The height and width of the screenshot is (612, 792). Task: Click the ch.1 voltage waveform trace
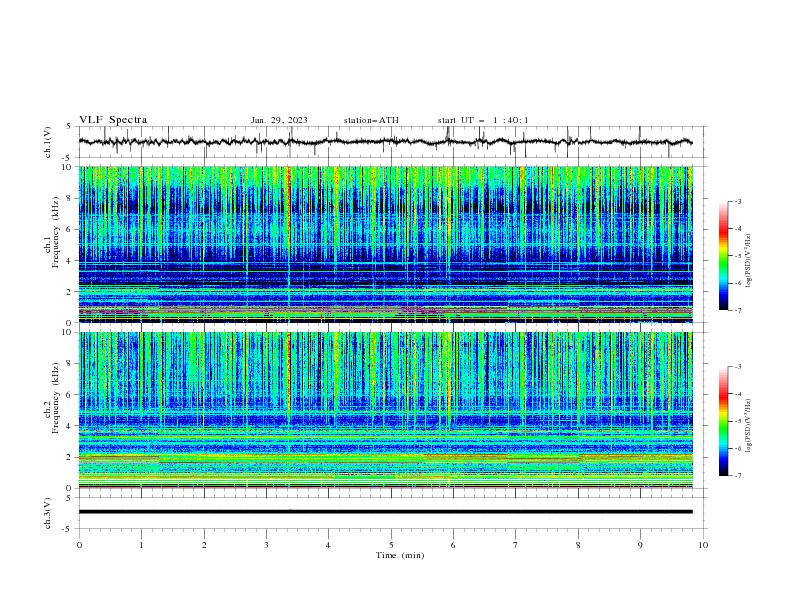coord(385,142)
